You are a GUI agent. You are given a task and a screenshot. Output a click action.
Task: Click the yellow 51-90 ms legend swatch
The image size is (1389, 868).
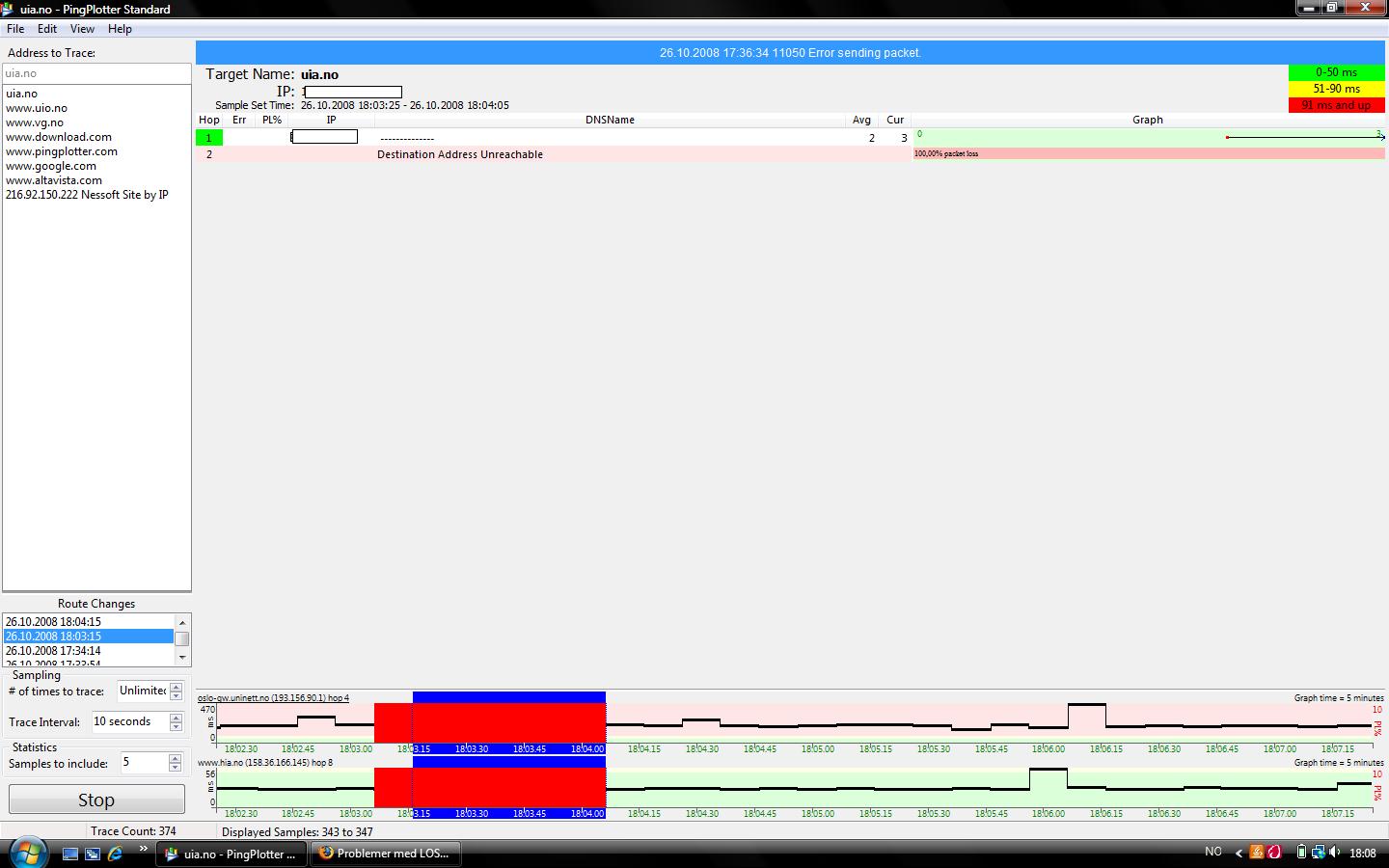click(1336, 89)
